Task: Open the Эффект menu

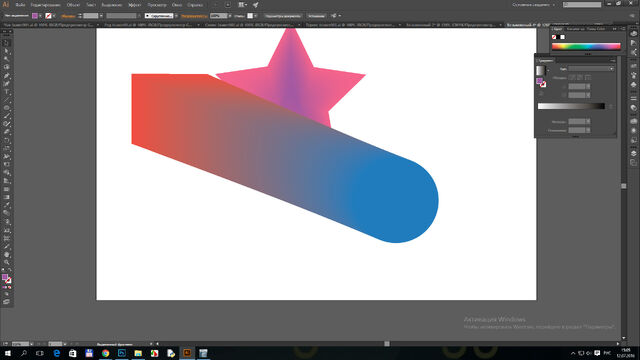Action: 135,5
